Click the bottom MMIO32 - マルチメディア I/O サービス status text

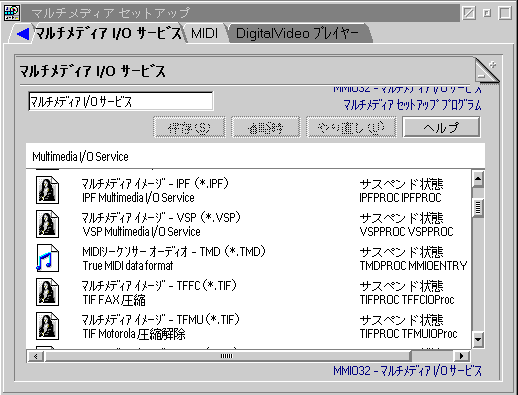[x=407, y=371]
